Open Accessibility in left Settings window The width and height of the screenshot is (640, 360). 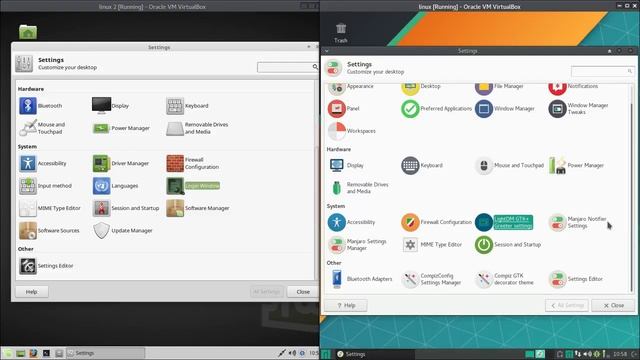43,163
